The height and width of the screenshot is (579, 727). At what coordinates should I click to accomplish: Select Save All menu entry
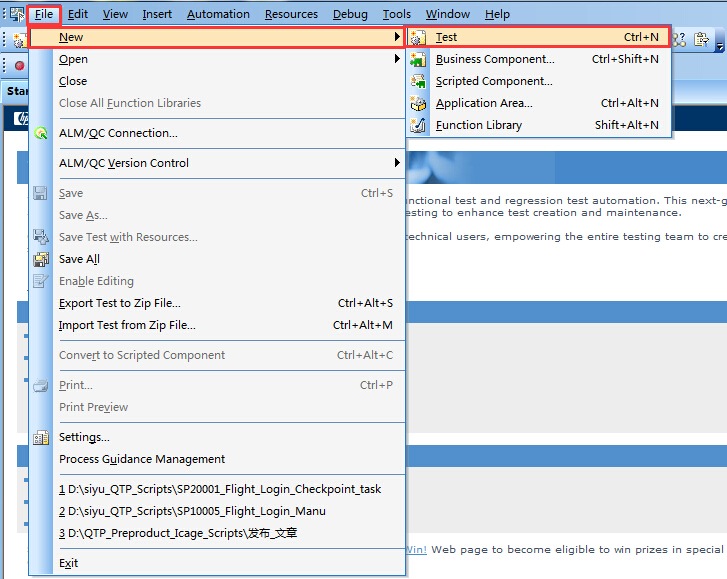click(x=217, y=259)
